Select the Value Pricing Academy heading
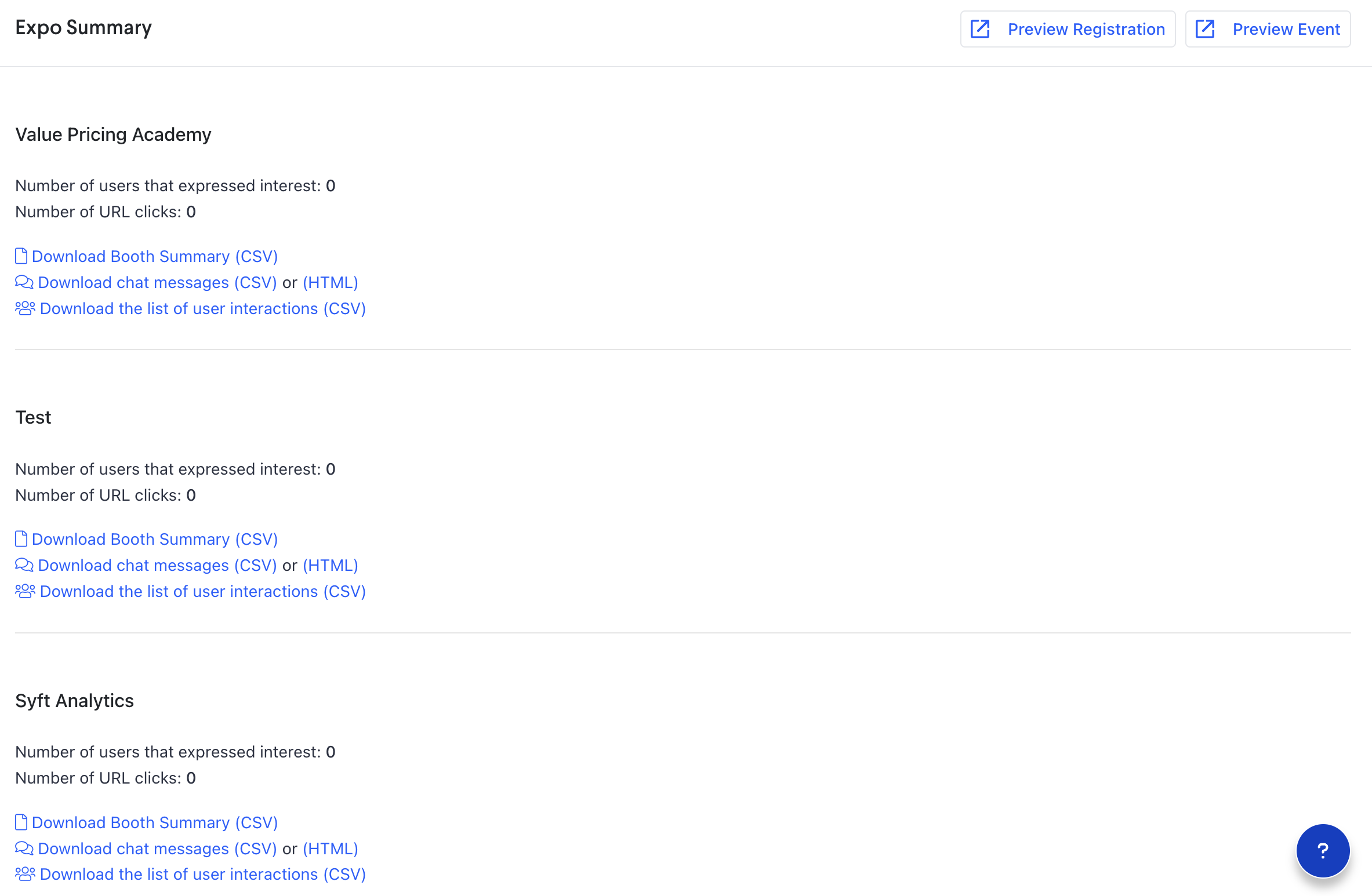 [x=113, y=134]
